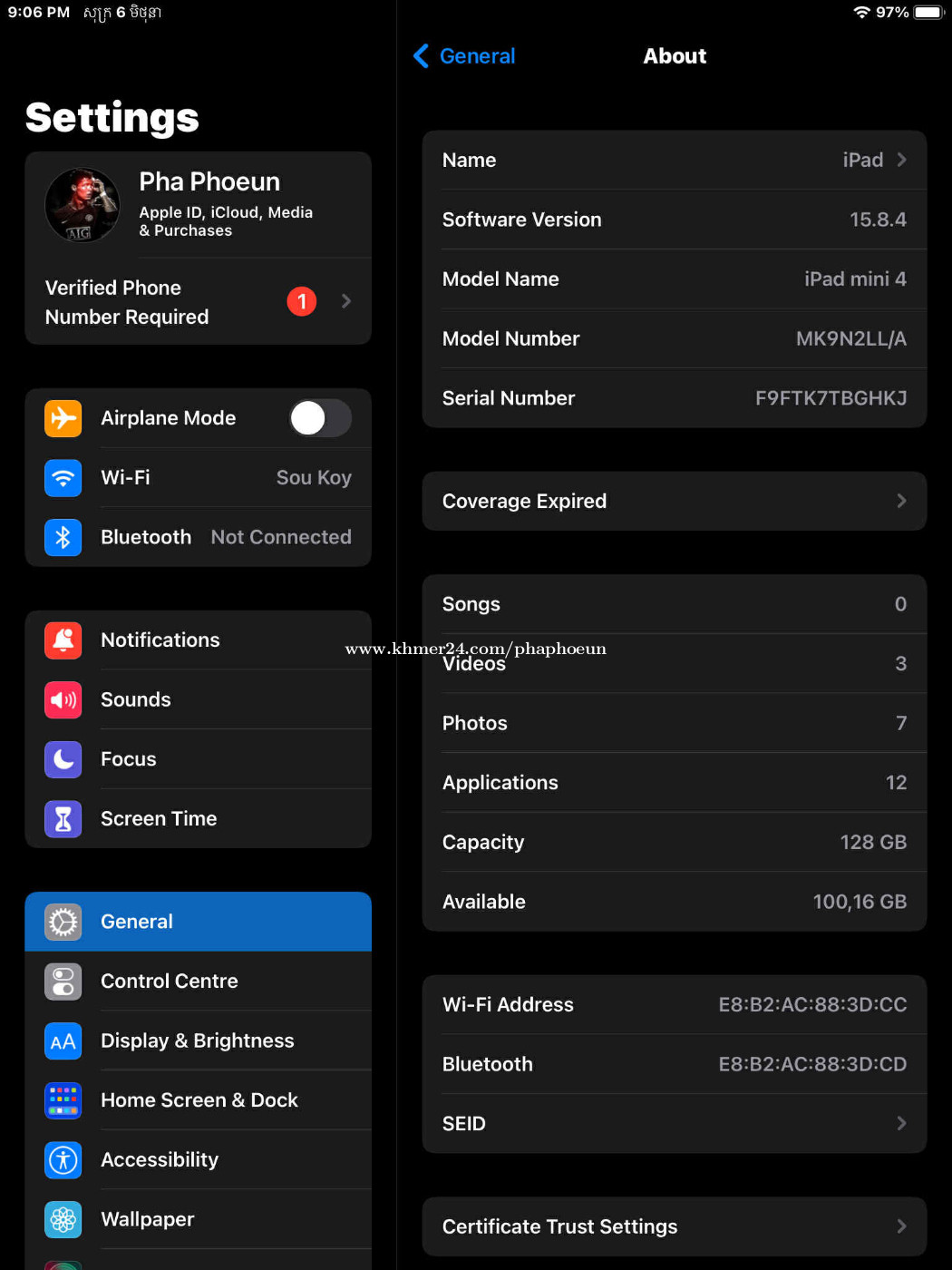Image resolution: width=952 pixels, height=1270 pixels.
Task: Tap the Control Centre icon
Action: pos(63,982)
